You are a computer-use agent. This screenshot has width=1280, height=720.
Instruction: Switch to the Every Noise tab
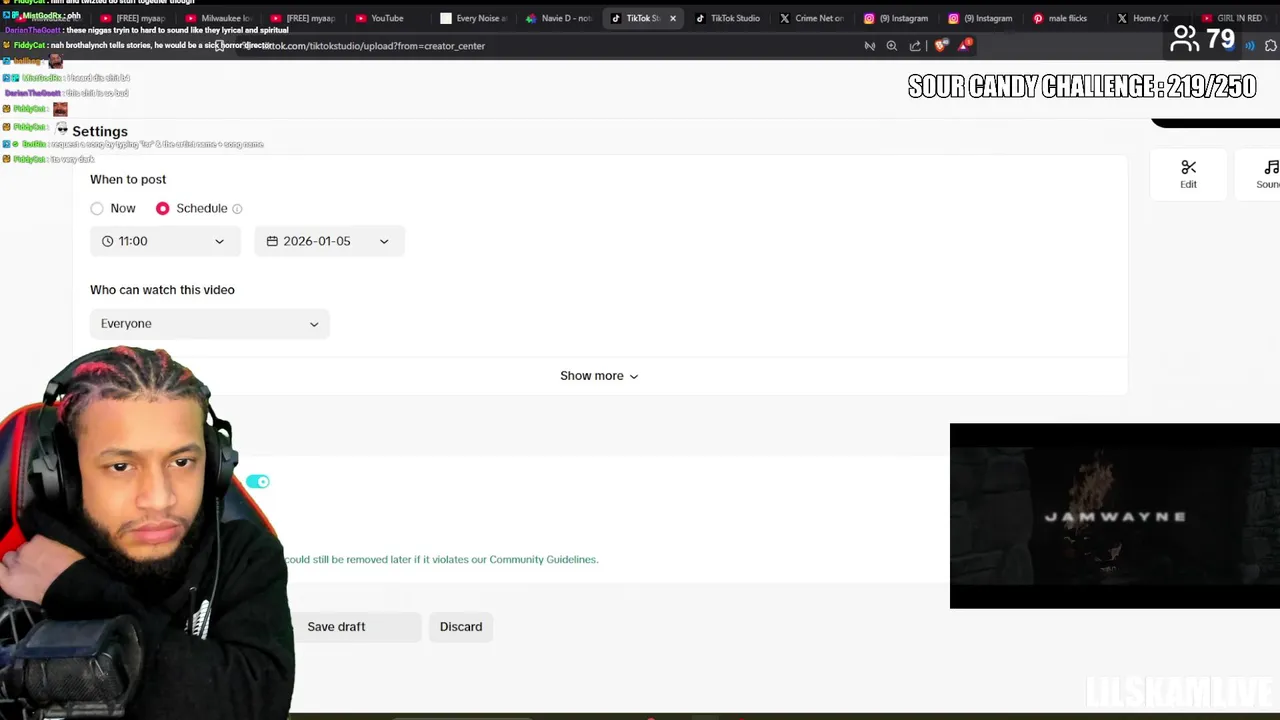pos(474,18)
